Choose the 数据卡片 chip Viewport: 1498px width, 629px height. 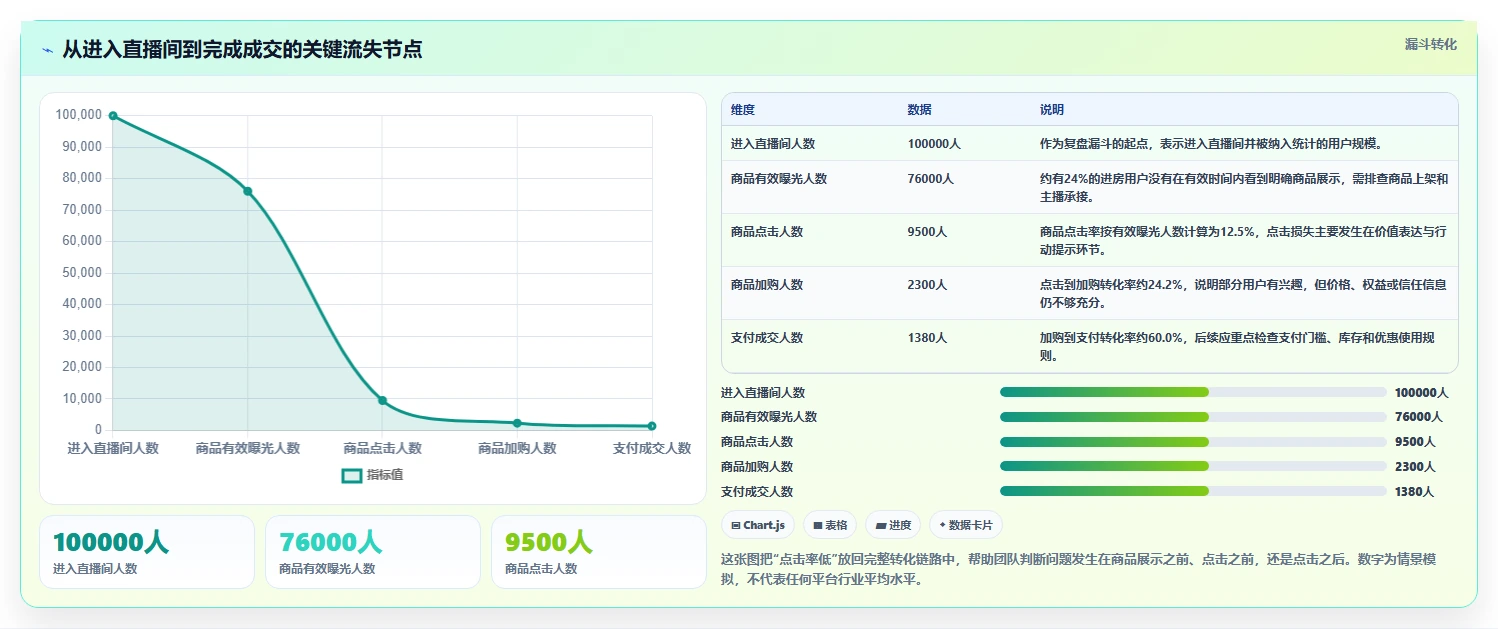pos(966,525)
